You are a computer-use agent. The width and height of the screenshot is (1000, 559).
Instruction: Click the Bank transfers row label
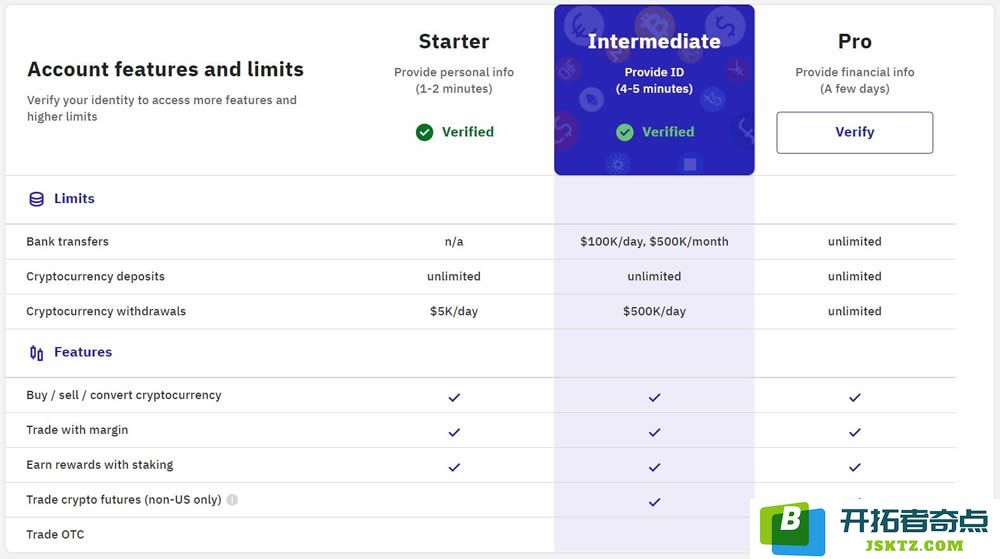coord(68,242)
